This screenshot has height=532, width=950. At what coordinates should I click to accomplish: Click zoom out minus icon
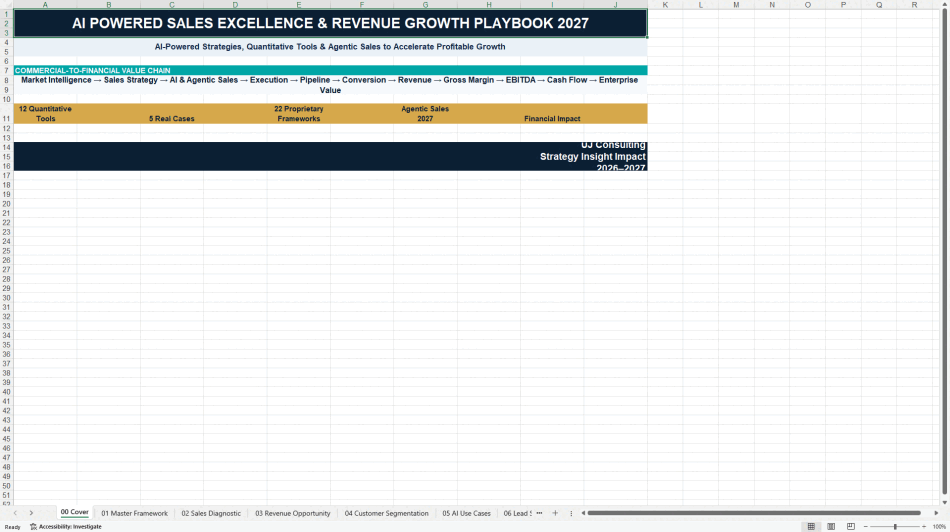tap(866, 527)
